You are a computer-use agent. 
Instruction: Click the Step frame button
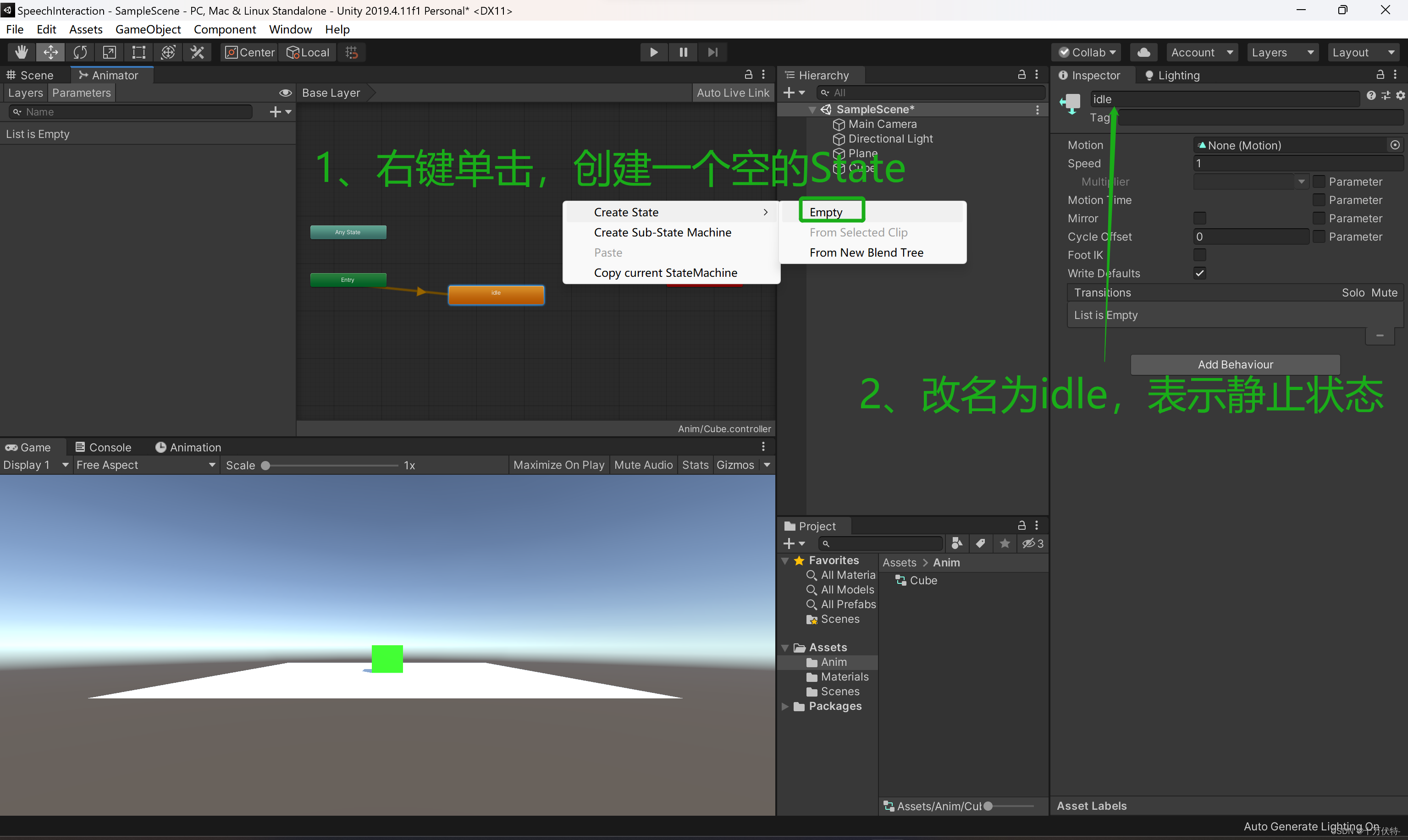click(x=712, y=52)
